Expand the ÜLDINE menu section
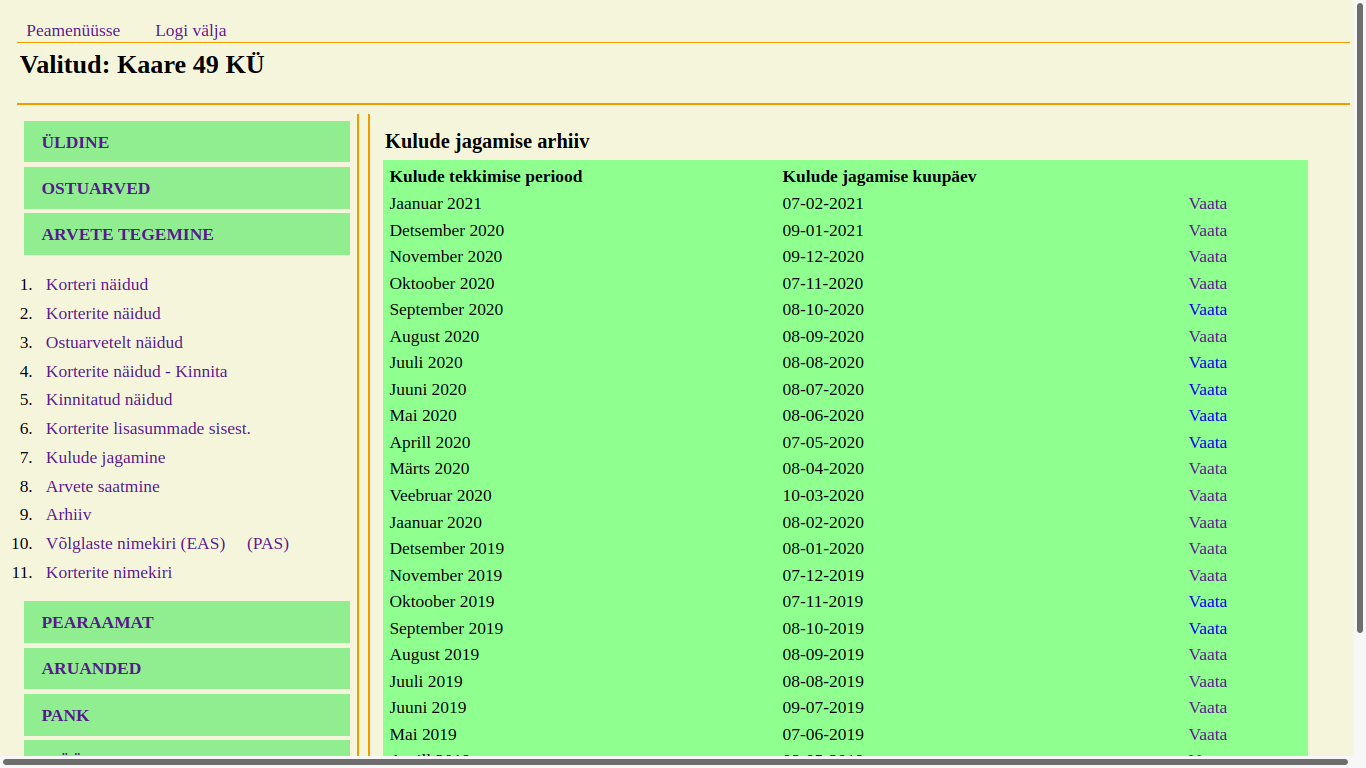This screenshot has width=1366, height=768. coord(75,142)
